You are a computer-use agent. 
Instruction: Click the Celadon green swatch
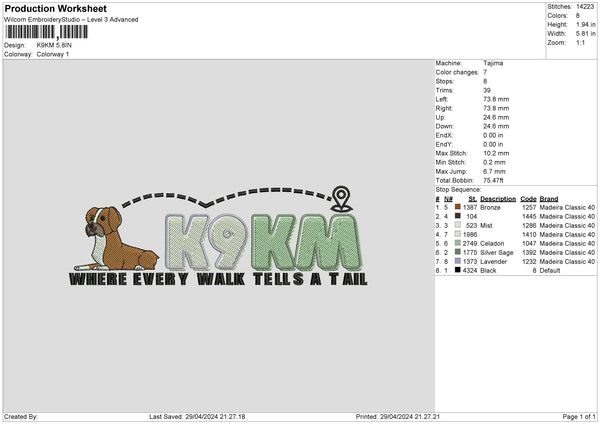point(458,243)
